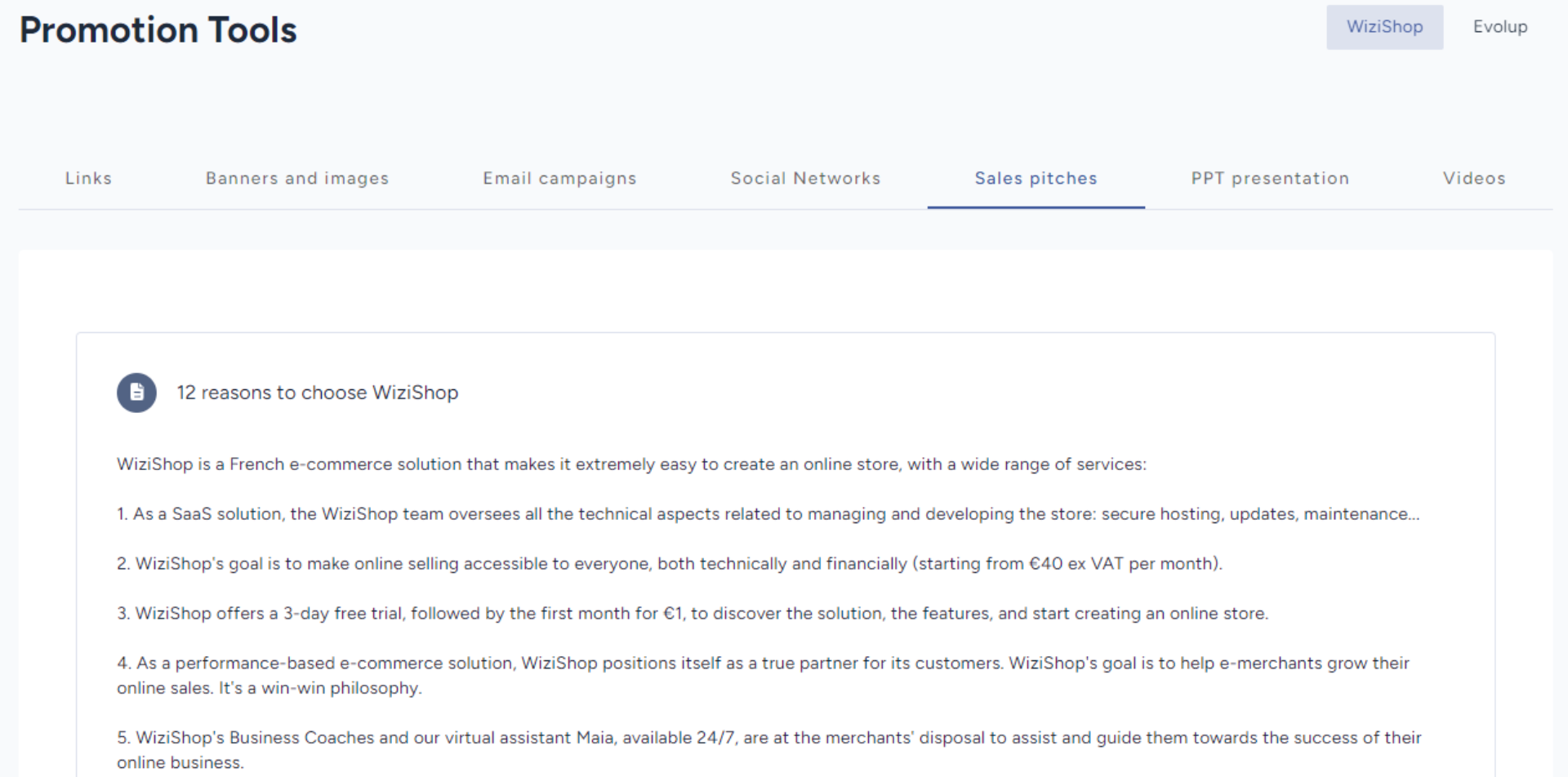Click the Promotion Tools page title
Viewport: 1568px width, 777px height.
coord(158,30)
